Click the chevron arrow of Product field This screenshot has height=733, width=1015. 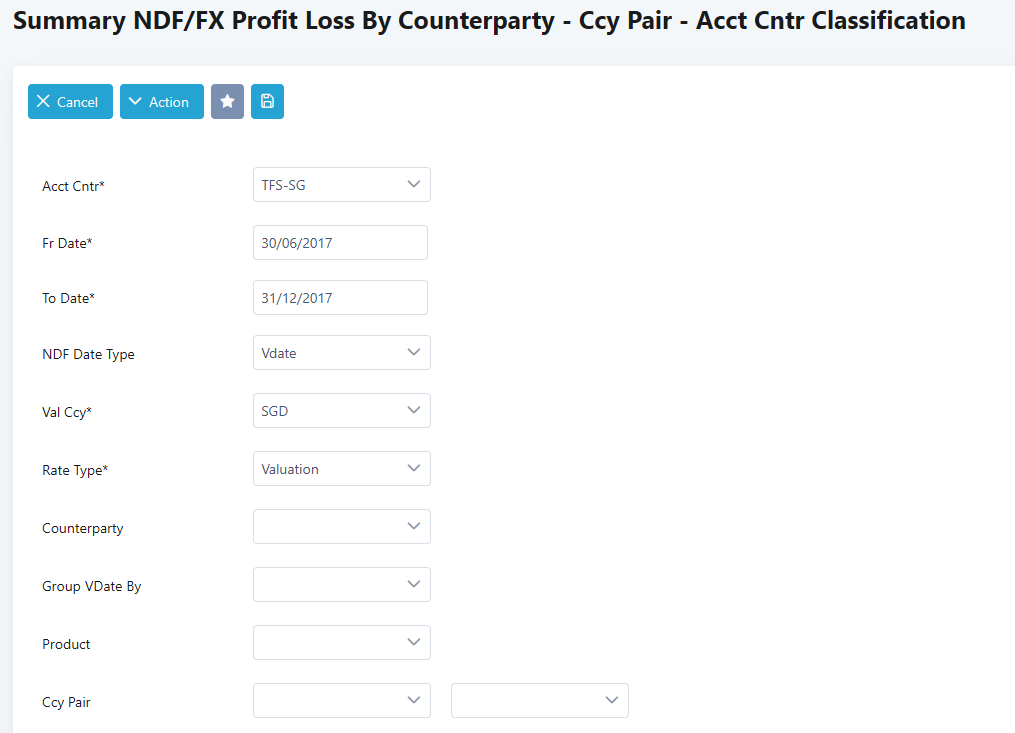click(414, 643)
